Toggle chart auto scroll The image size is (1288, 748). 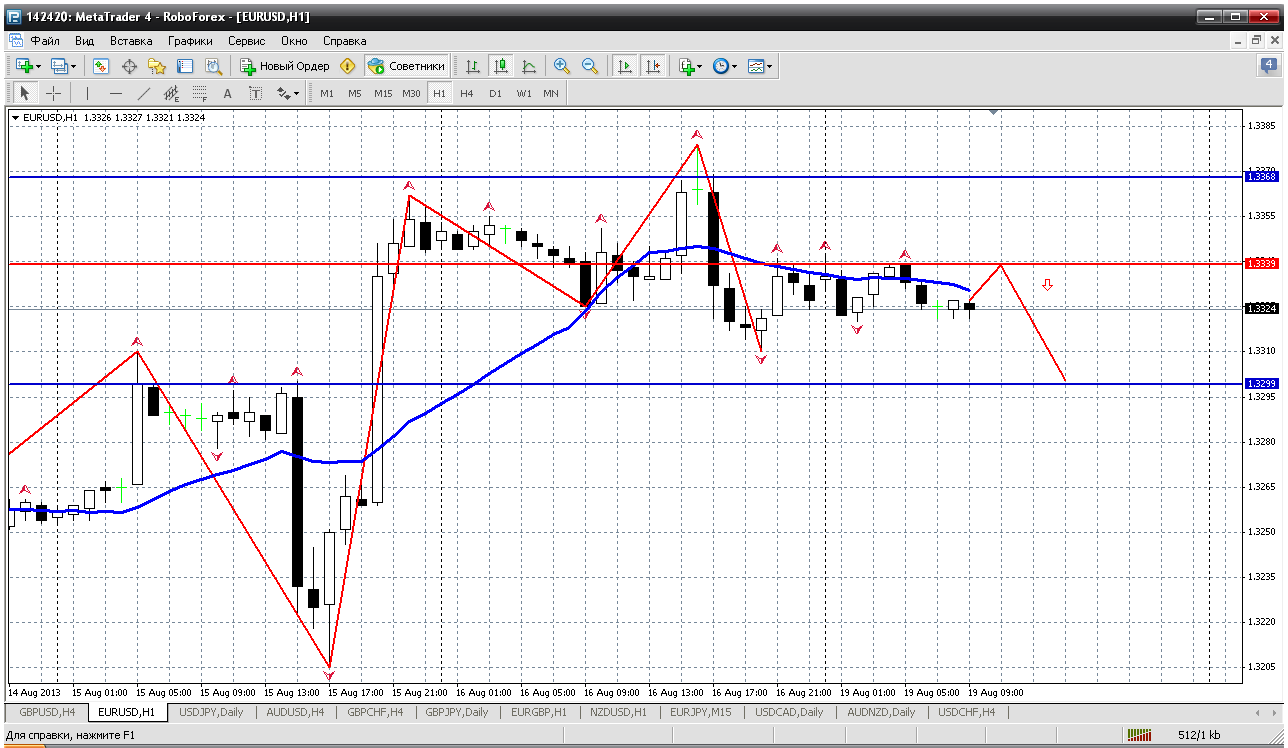(624, 66)
